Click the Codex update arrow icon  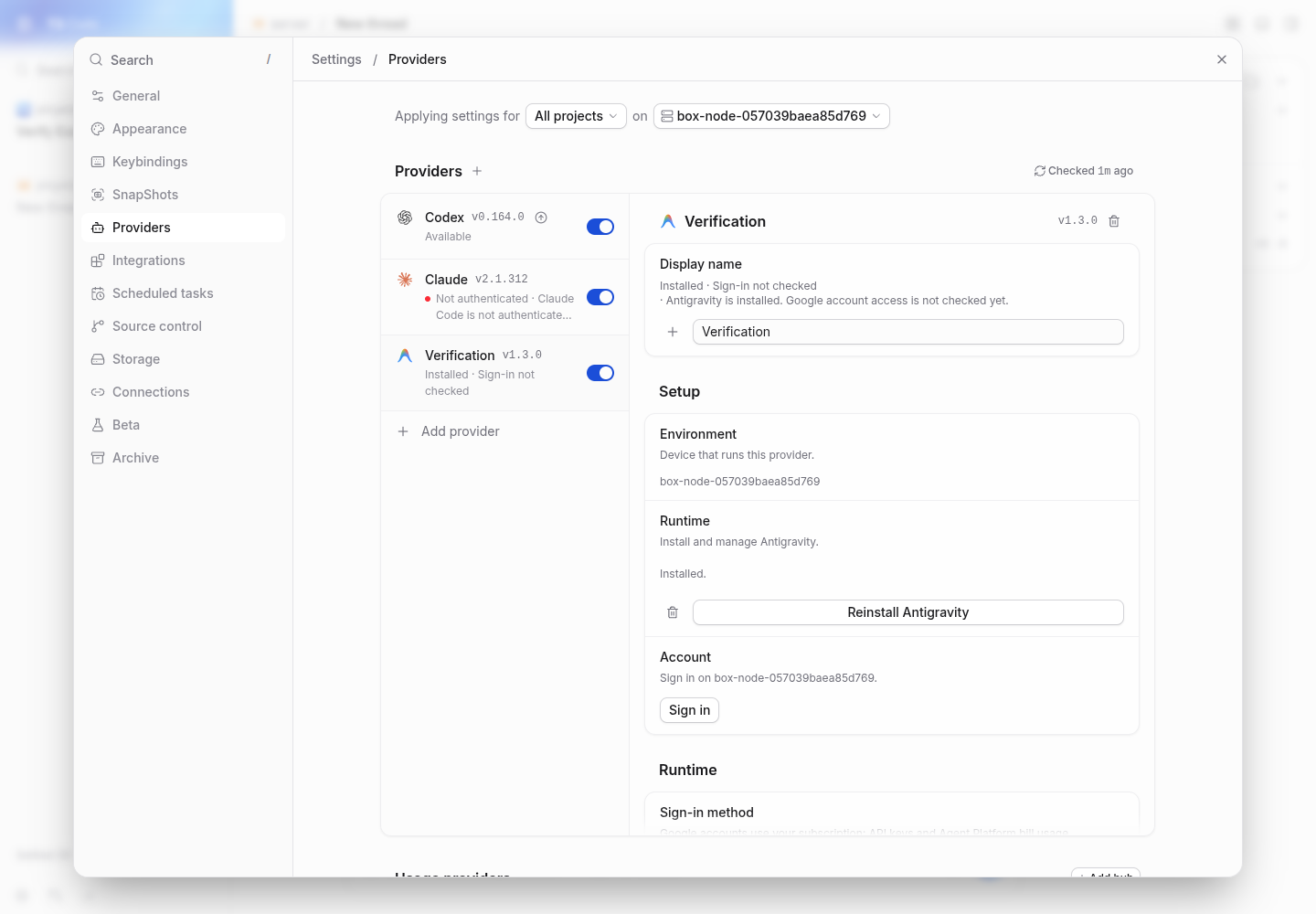click(541, 218)
